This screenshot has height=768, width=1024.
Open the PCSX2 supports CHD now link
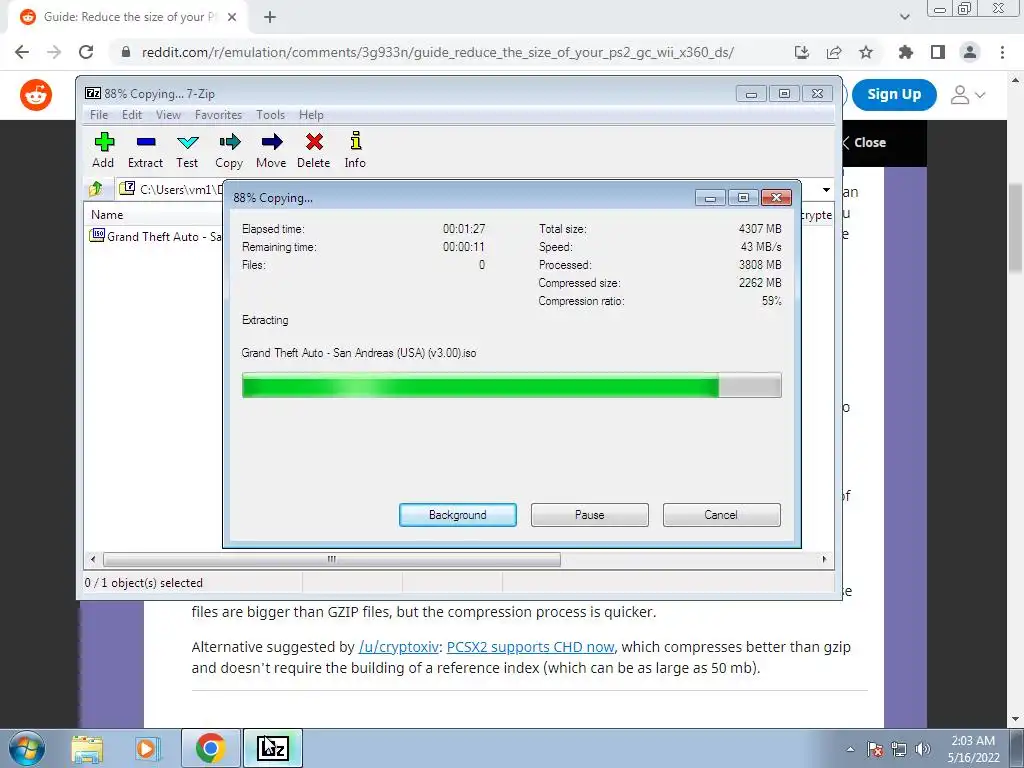tap(530, 647)
